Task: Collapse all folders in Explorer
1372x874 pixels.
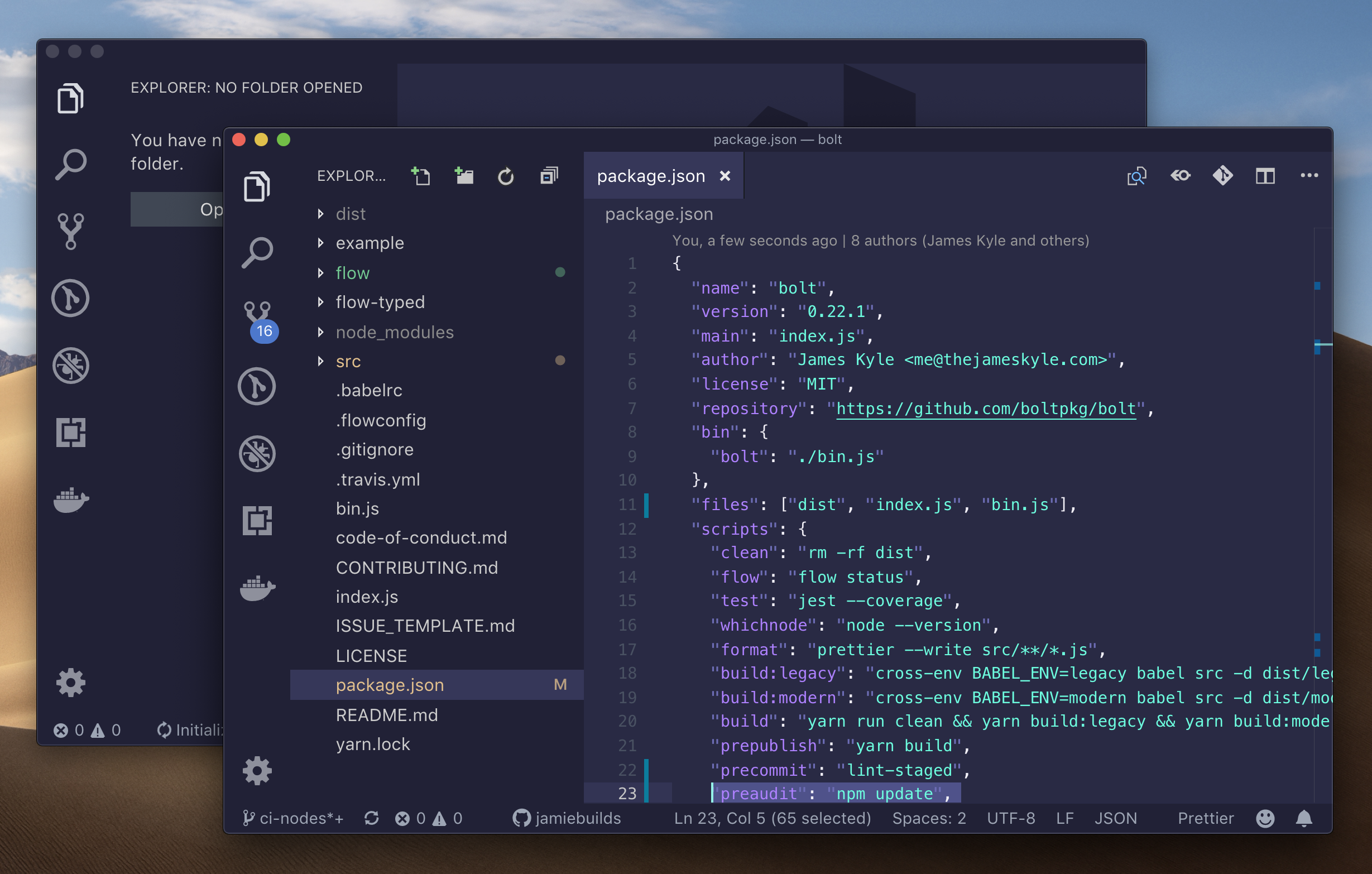Action: tap(549, 176)
